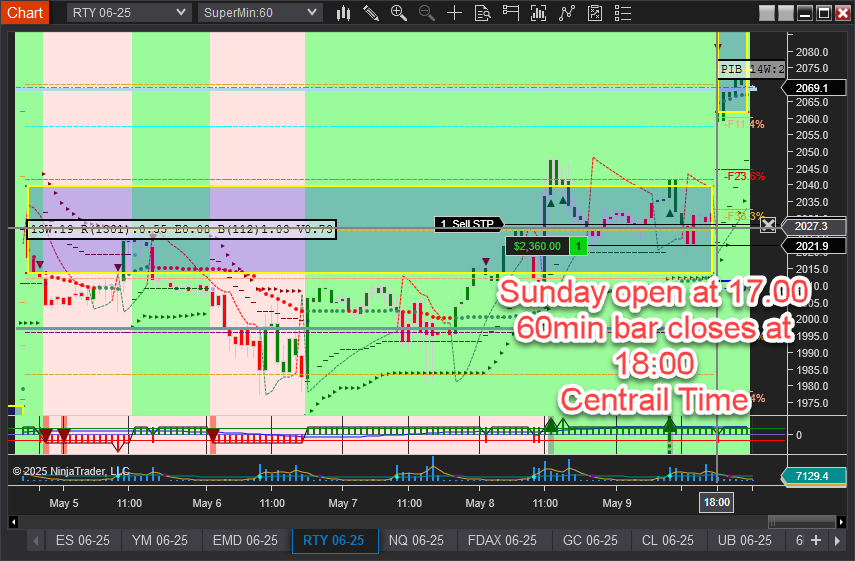Image resolution: width=855 pixels, height=561 pixels.
Task: Click the Chart menu button
Action: tap(25, 13)
